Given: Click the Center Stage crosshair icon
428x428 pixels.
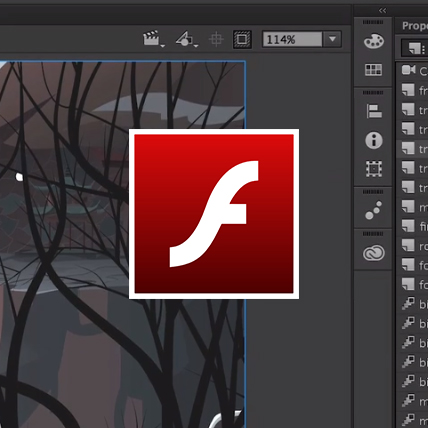Looking at the screenshot, I should [216, 39].
